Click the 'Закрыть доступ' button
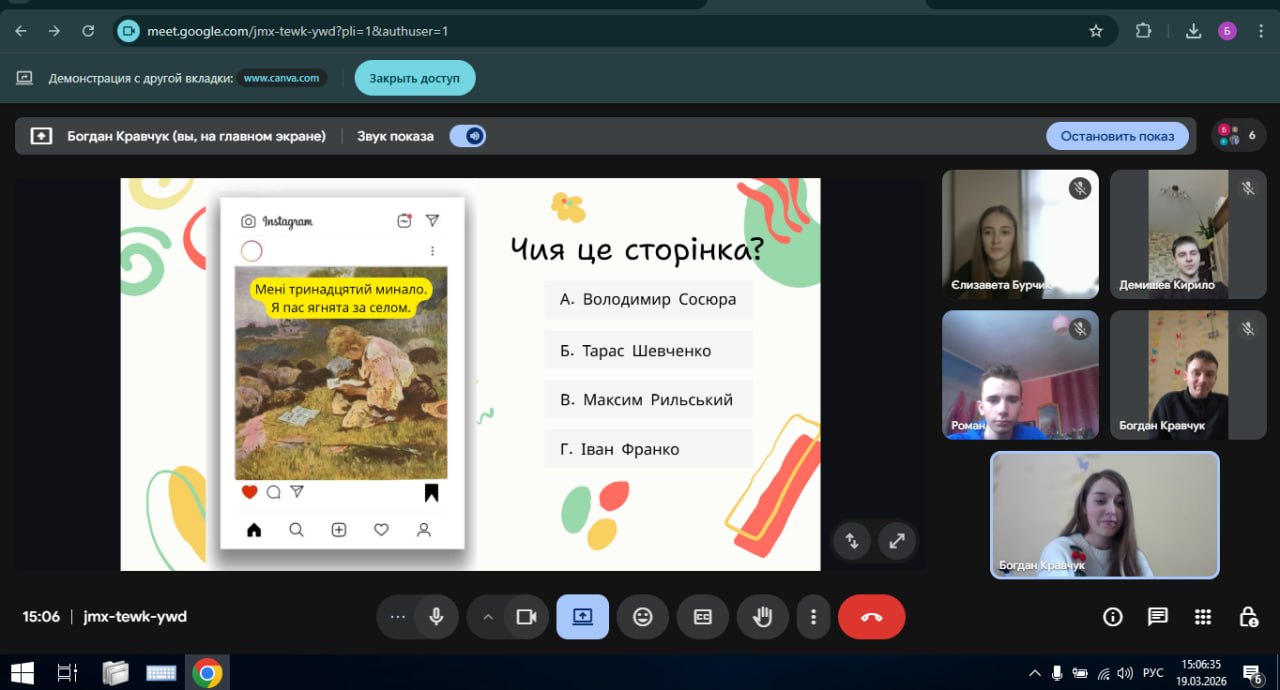Image resolution: width=1280 pixels, height=690 pixels. 414,78
